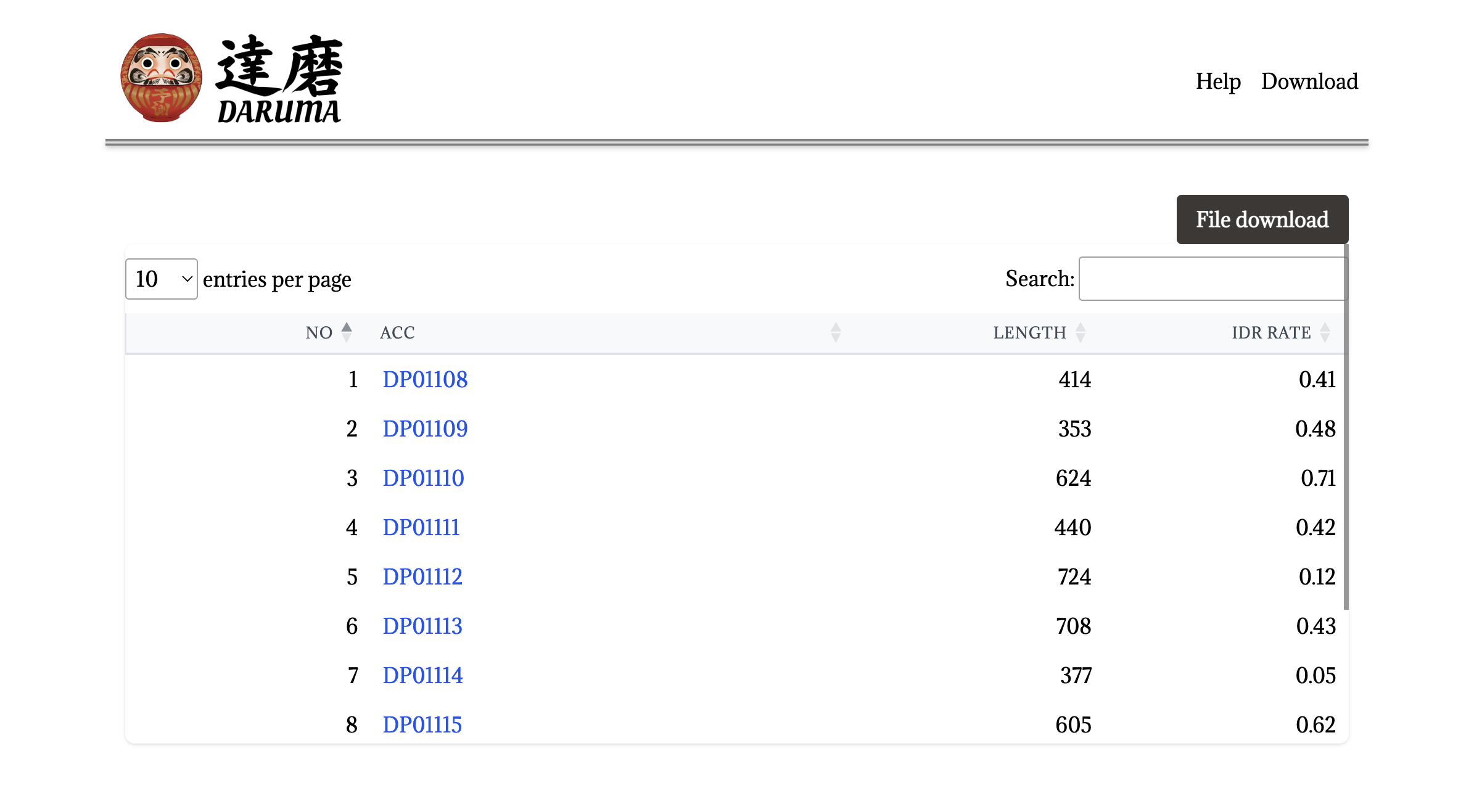Click the DARUMA kanji title logo

279,79
